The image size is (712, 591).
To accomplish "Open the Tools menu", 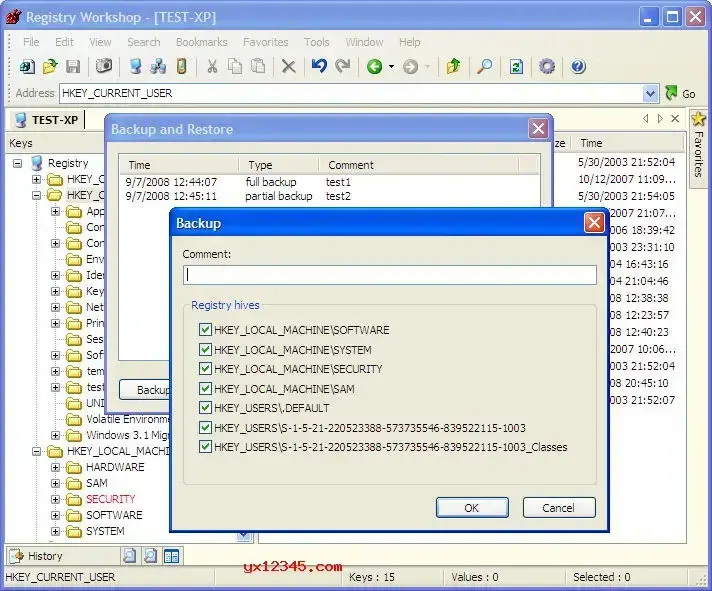I will click(x=316, y=42).
